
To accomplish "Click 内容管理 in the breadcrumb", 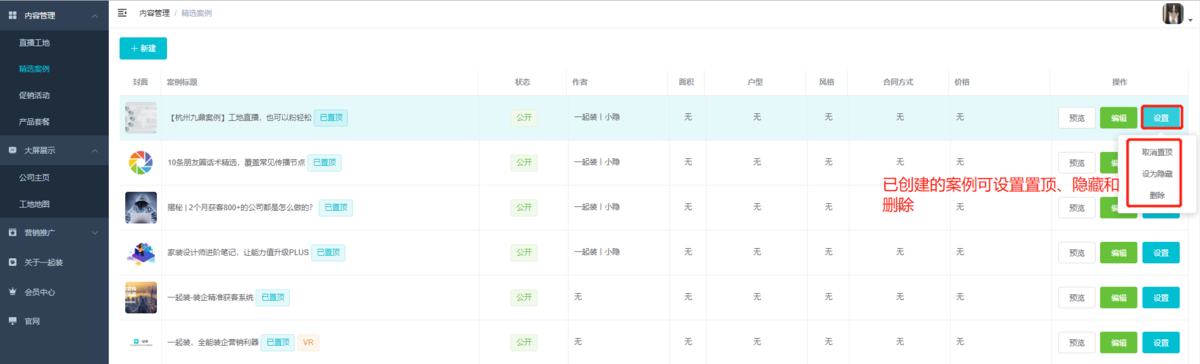I will tap(154, 14).
